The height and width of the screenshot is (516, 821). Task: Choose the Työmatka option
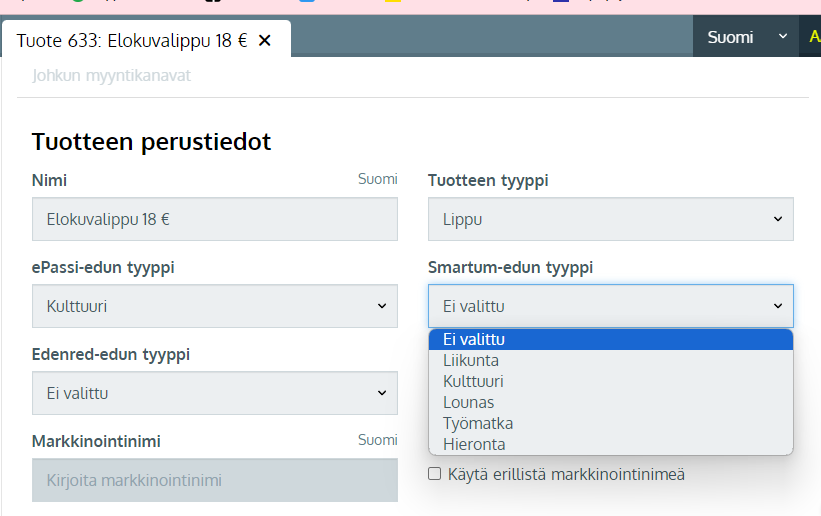click(478, 423)
